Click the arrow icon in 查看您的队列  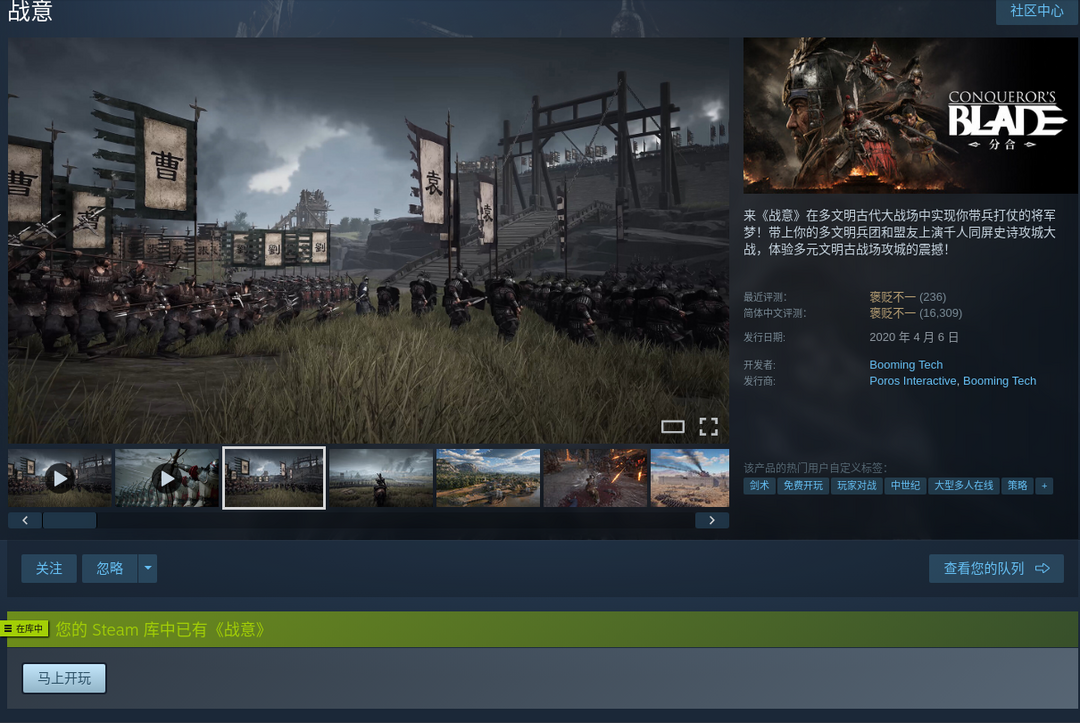point(1042,569)
